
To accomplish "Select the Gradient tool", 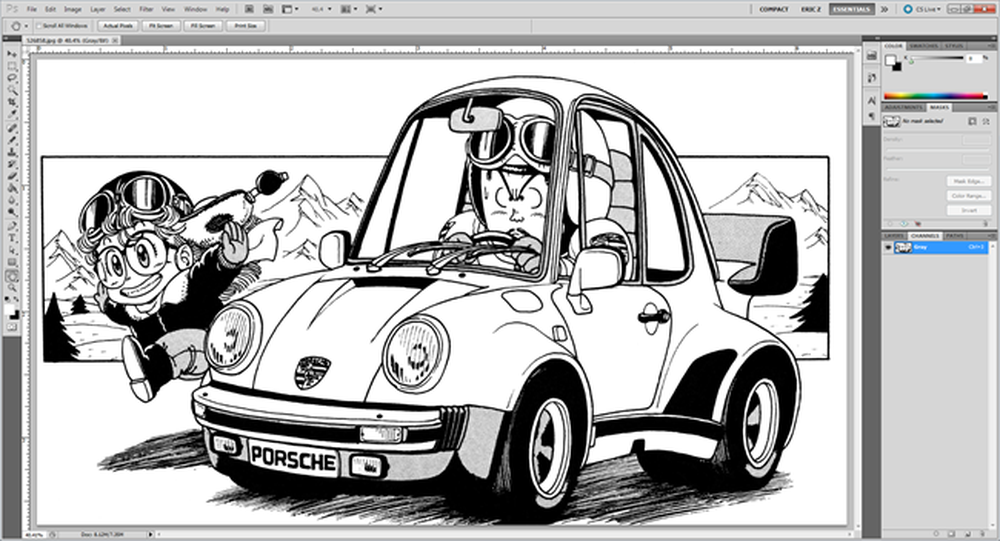I will [11, 188].
